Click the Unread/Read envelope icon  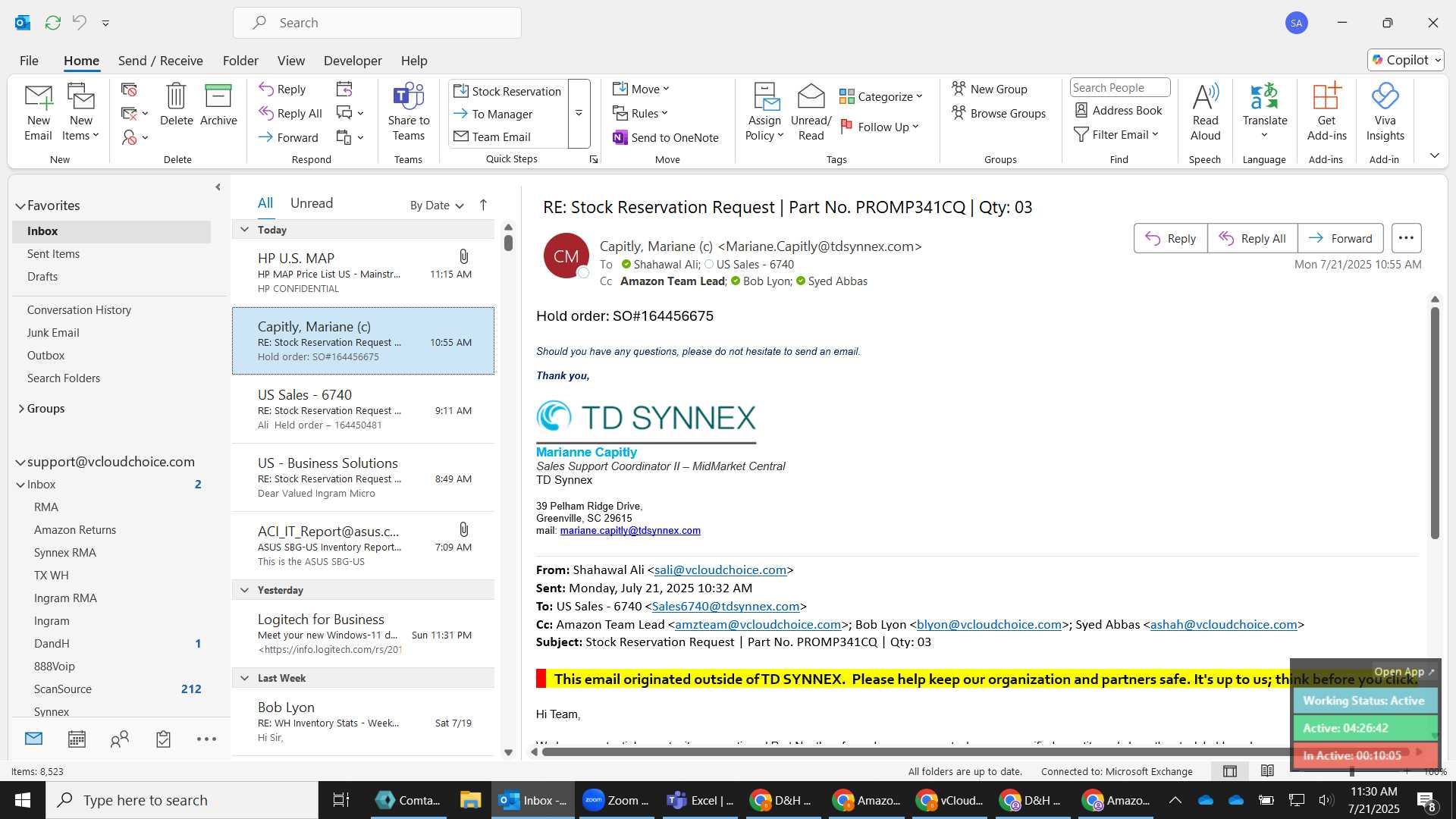point(811,96)
